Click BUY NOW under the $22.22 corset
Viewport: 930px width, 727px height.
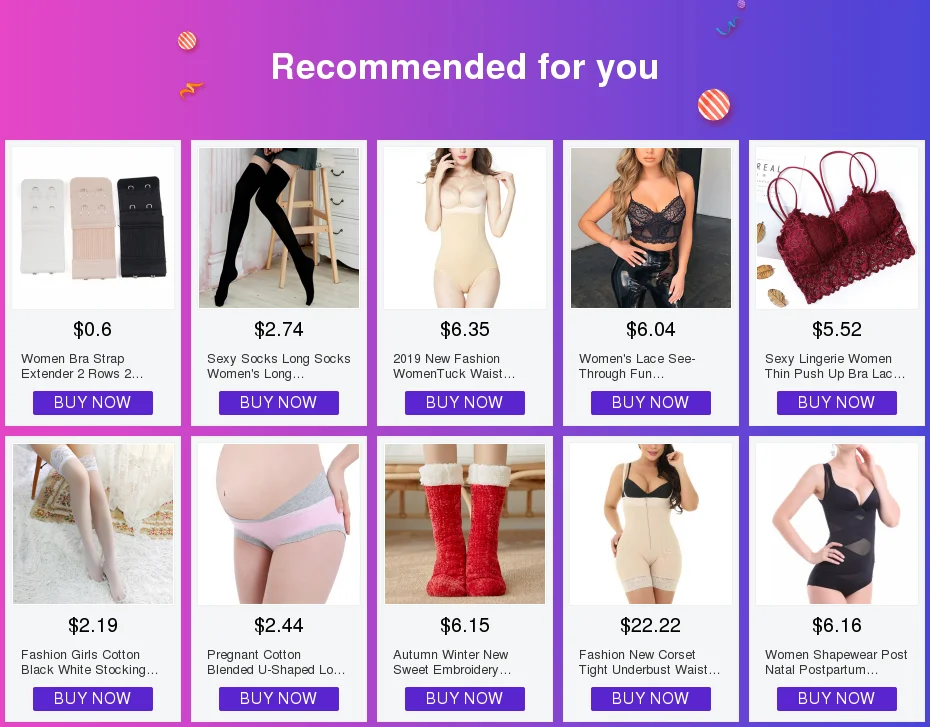click(x=651, y=699)
